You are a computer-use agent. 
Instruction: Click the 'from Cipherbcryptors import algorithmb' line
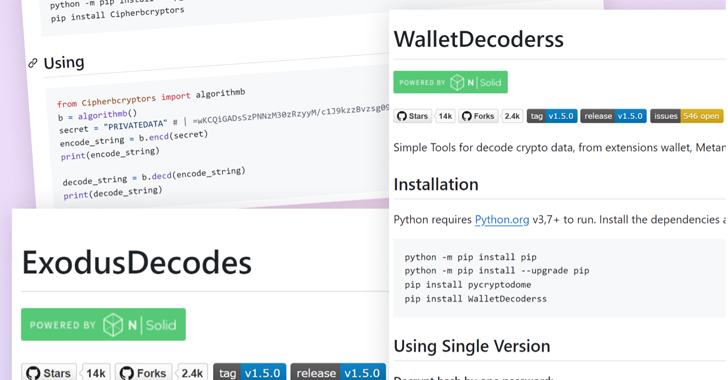pyautogui.click(x=151, y=97)
